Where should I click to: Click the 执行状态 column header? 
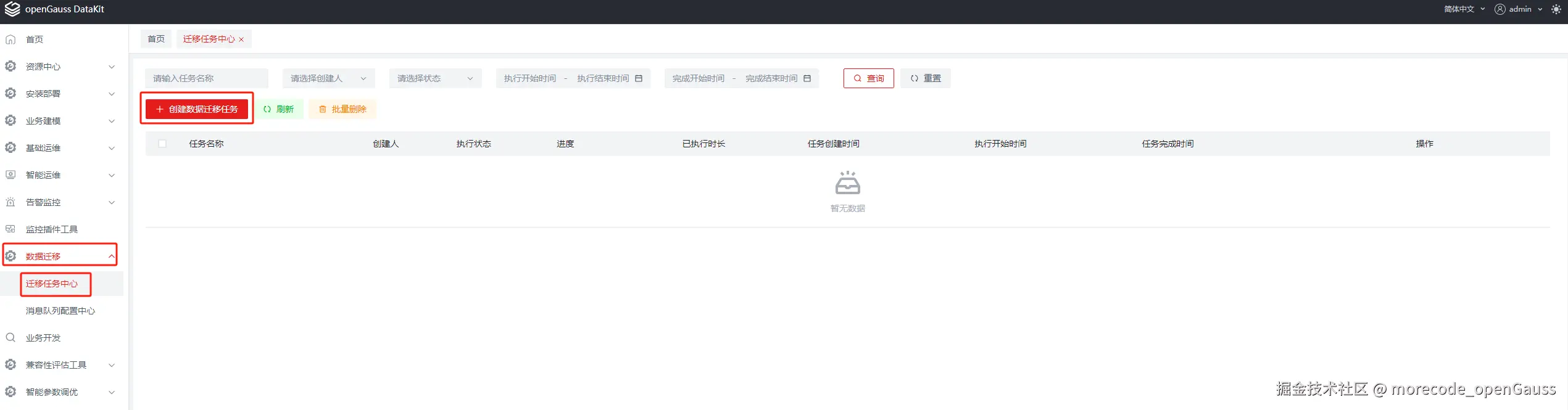pos(474,144)
